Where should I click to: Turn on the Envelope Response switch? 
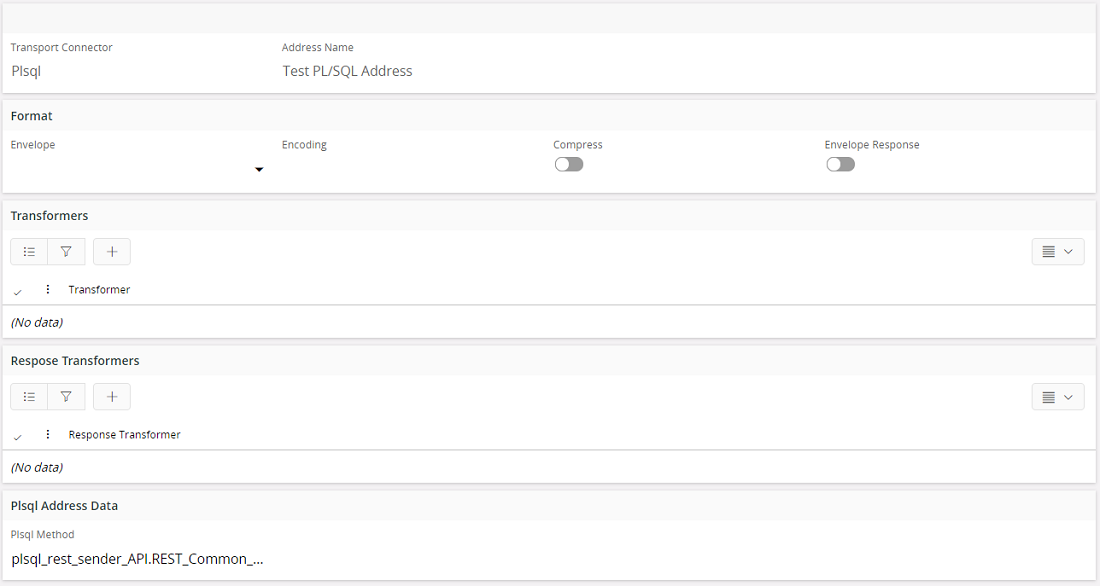(x=840, y=164)
